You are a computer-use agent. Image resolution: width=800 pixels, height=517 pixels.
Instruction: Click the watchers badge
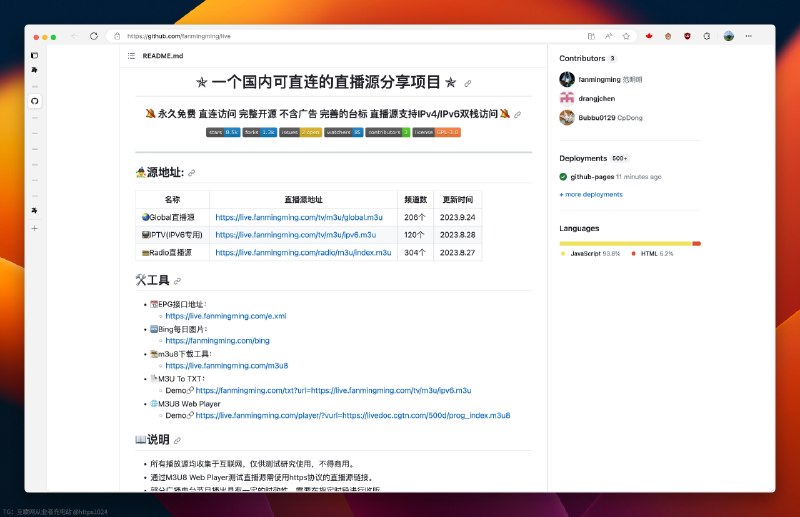tap(343, 132)
